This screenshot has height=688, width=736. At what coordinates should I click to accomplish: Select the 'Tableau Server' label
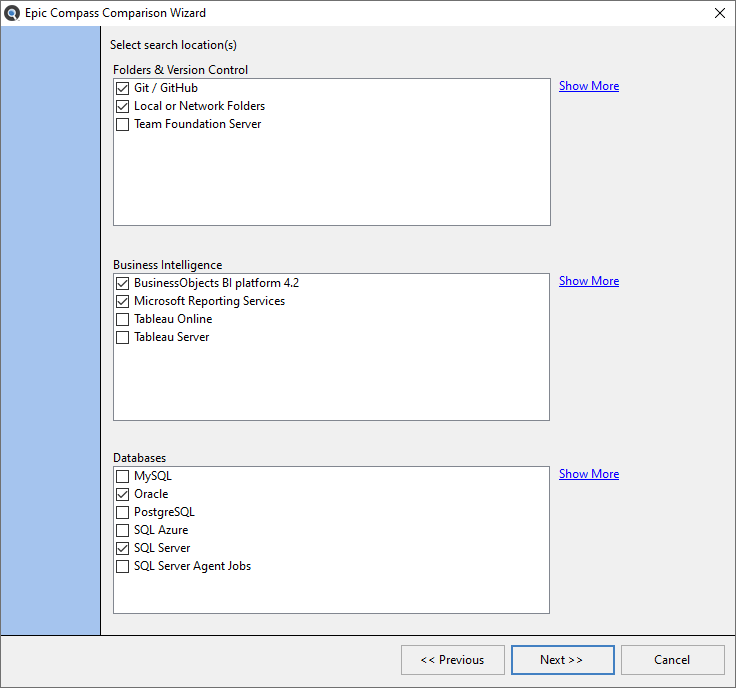[171, 337]
